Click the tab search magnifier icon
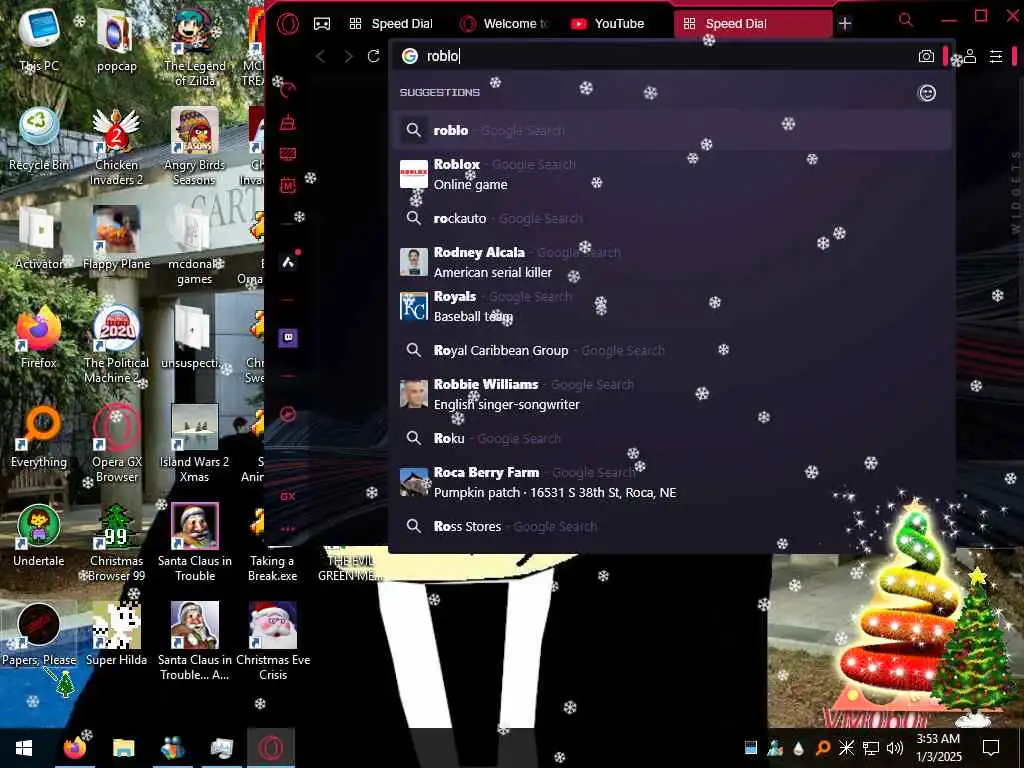Image resolution: width=1024 pixels, height=768 pixels. pyautogui.click(x=906, y=20)
